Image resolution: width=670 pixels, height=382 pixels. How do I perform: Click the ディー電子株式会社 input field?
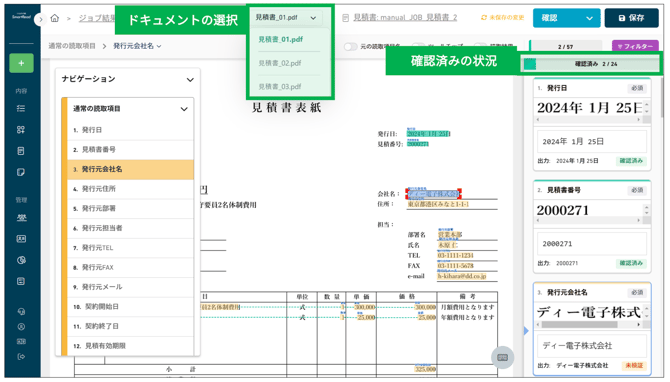[592, 345]
